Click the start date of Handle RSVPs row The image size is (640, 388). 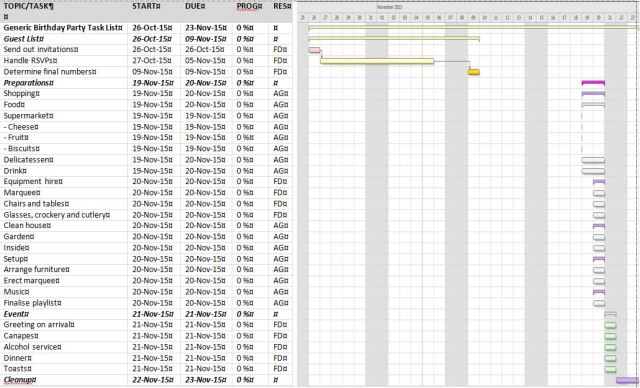[152, 60]
